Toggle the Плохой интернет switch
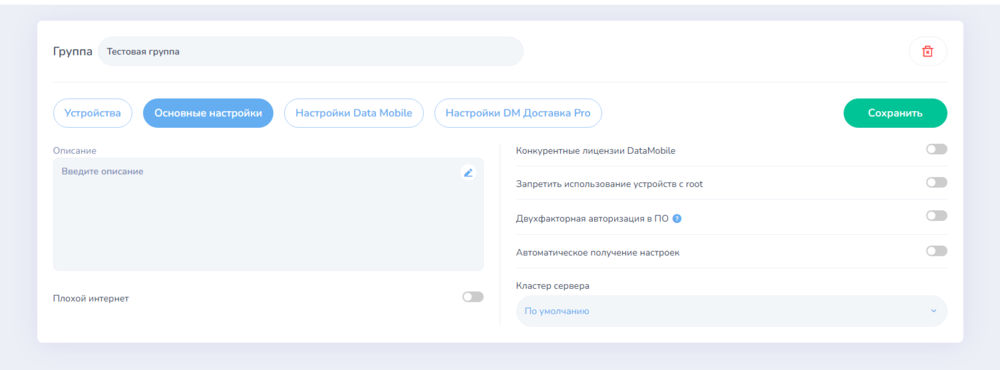The width and height of the screenshot is (1000, 370). pyautogui.click(x=473, y=297)
